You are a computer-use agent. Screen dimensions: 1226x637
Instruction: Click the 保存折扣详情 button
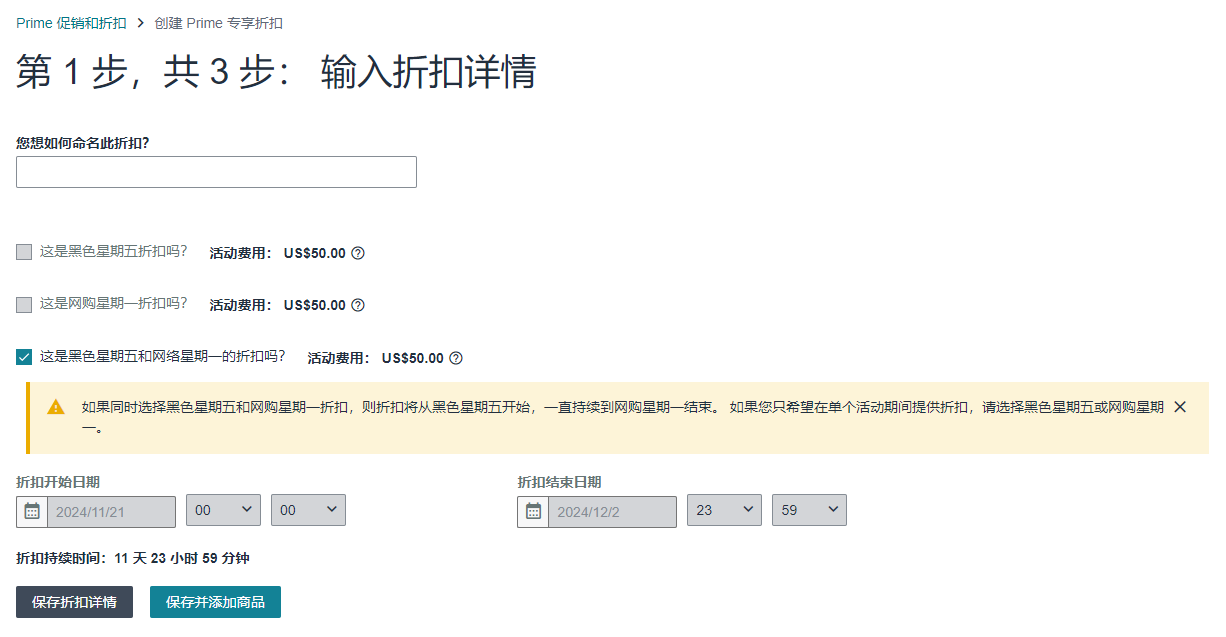74,602
